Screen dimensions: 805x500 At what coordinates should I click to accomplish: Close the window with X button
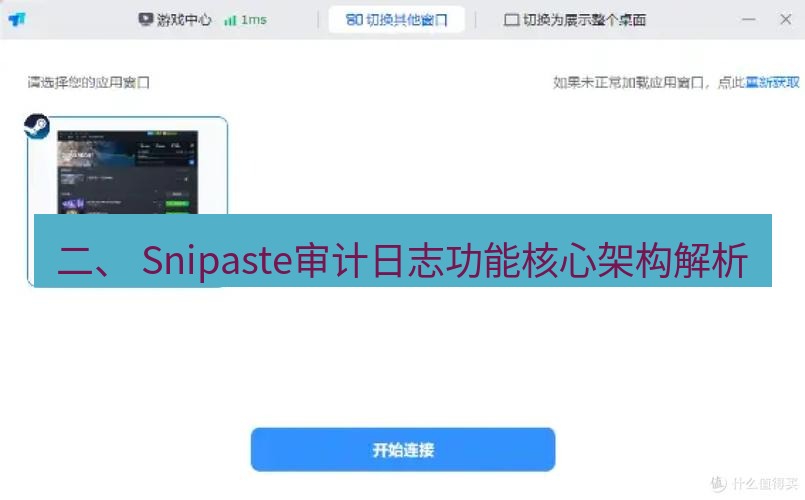[785, 20]
